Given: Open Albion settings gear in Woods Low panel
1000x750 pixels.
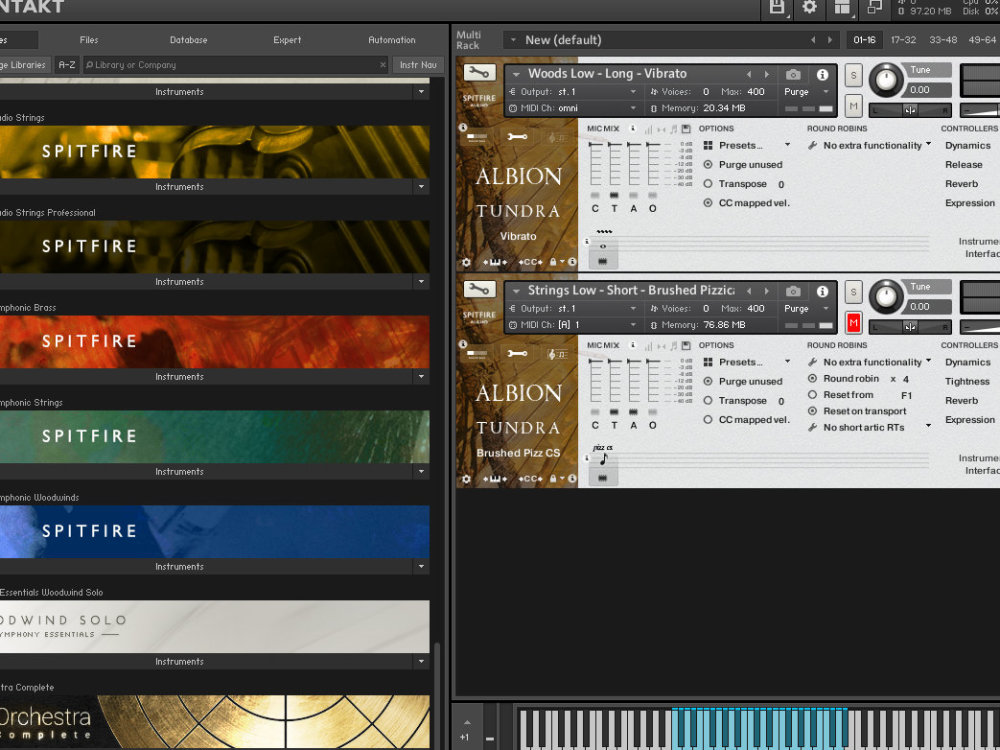Looking at the screenshot, I should 466,262.
